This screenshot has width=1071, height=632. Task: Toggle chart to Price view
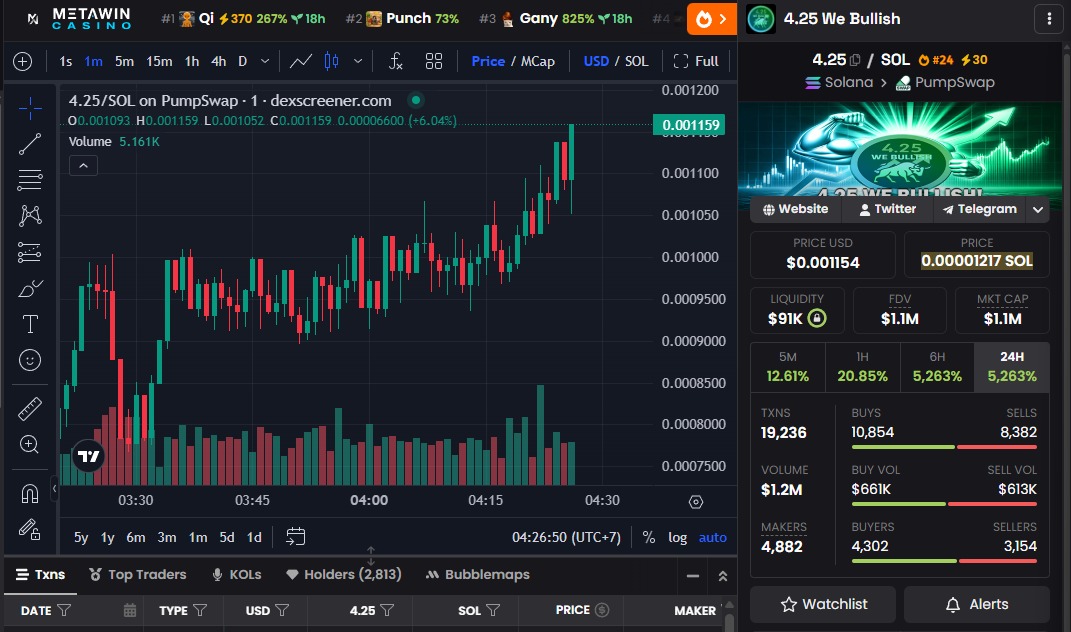(488, 61)
